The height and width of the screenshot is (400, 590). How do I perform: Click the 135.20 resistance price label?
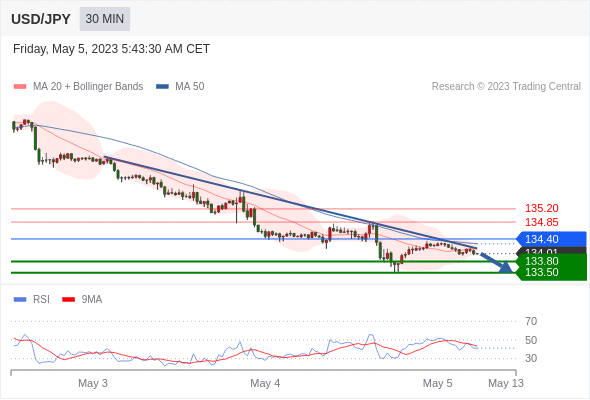coord(541,208)
